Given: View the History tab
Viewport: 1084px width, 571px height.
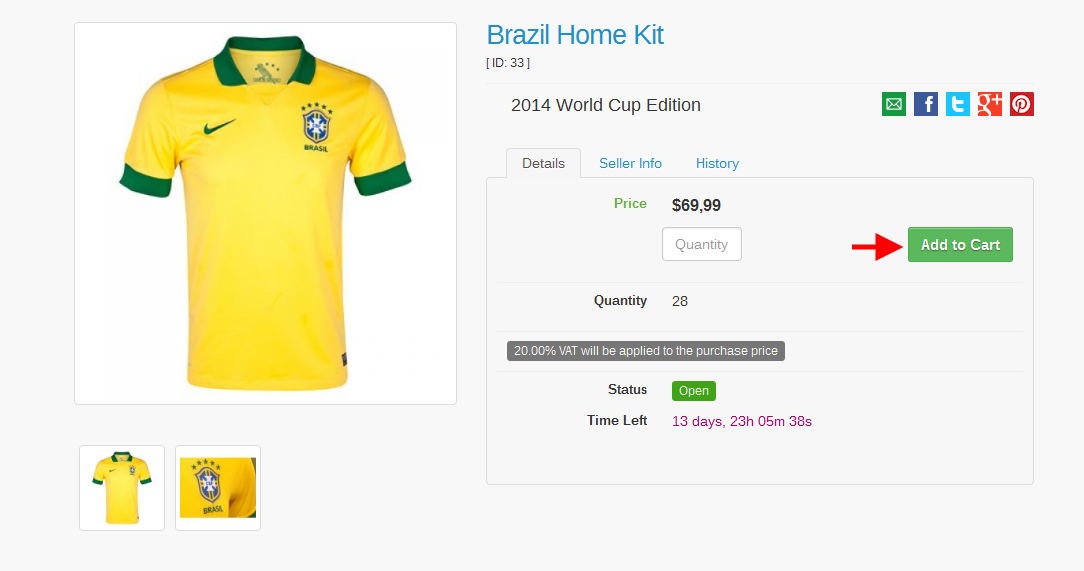Looking at the screenshot, I should pos(717,163).
